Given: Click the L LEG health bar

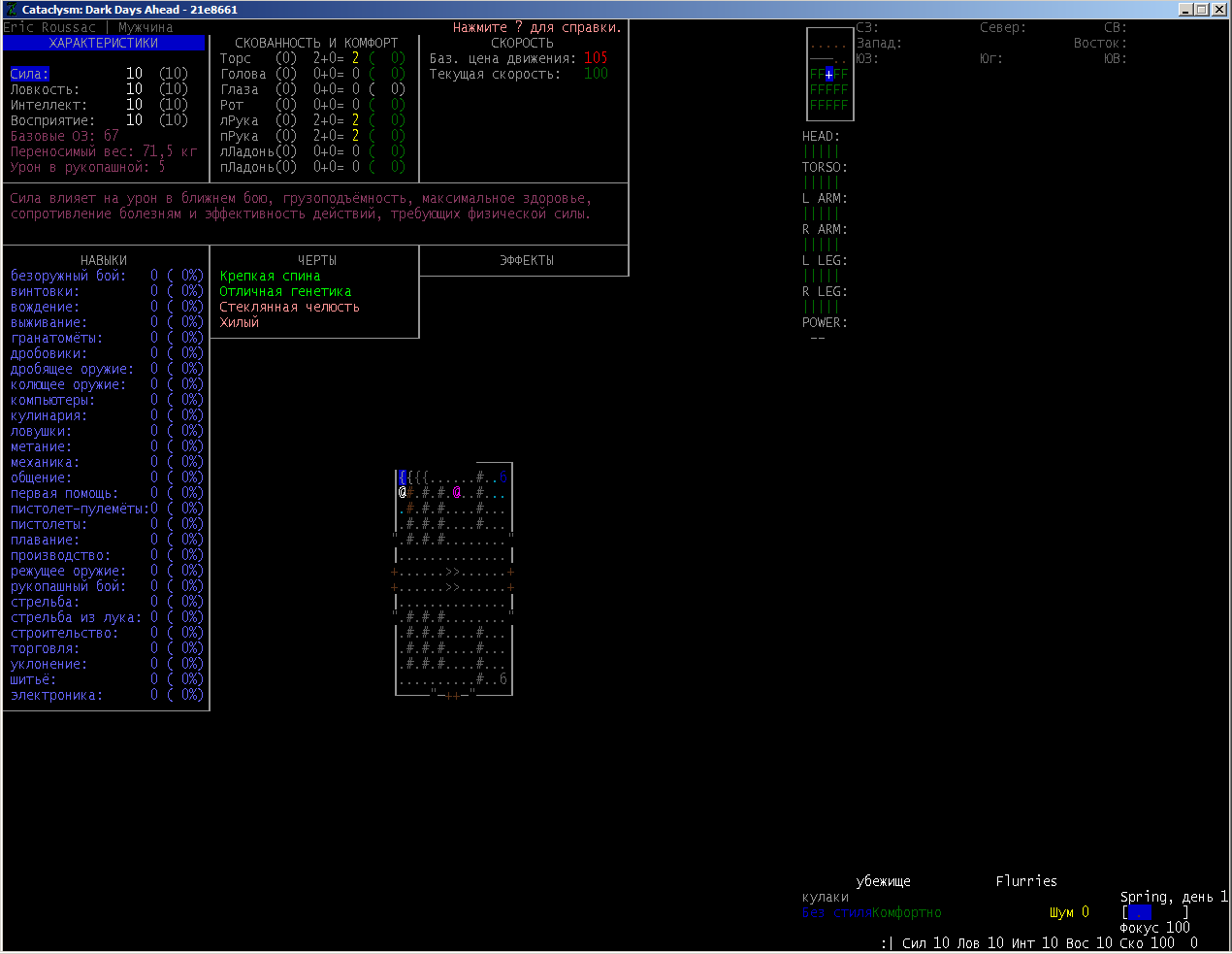Looking at the screenshot, I should coord(822,276).
